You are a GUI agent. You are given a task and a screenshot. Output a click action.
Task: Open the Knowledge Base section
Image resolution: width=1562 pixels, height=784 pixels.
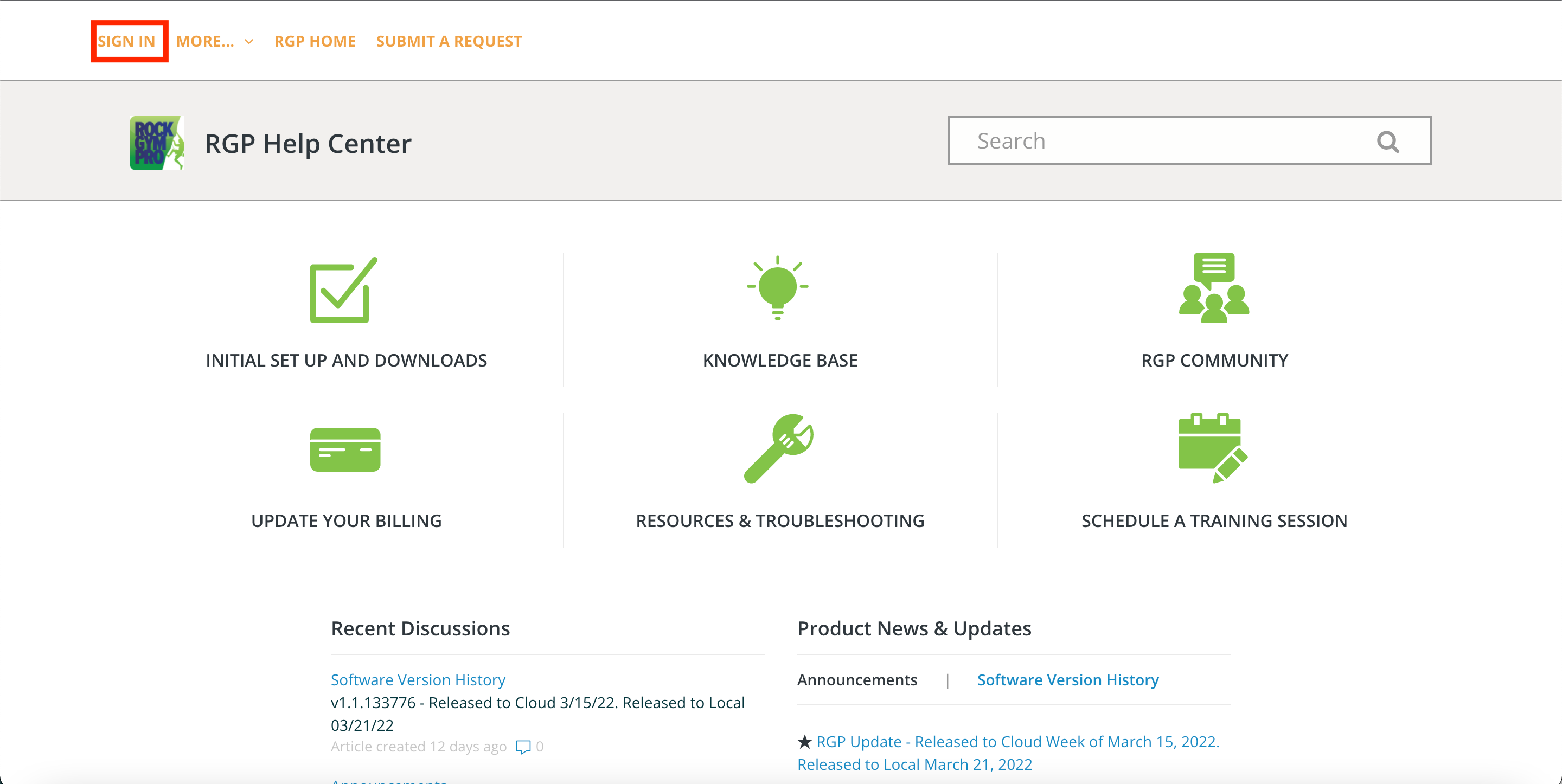pos(780,360)
